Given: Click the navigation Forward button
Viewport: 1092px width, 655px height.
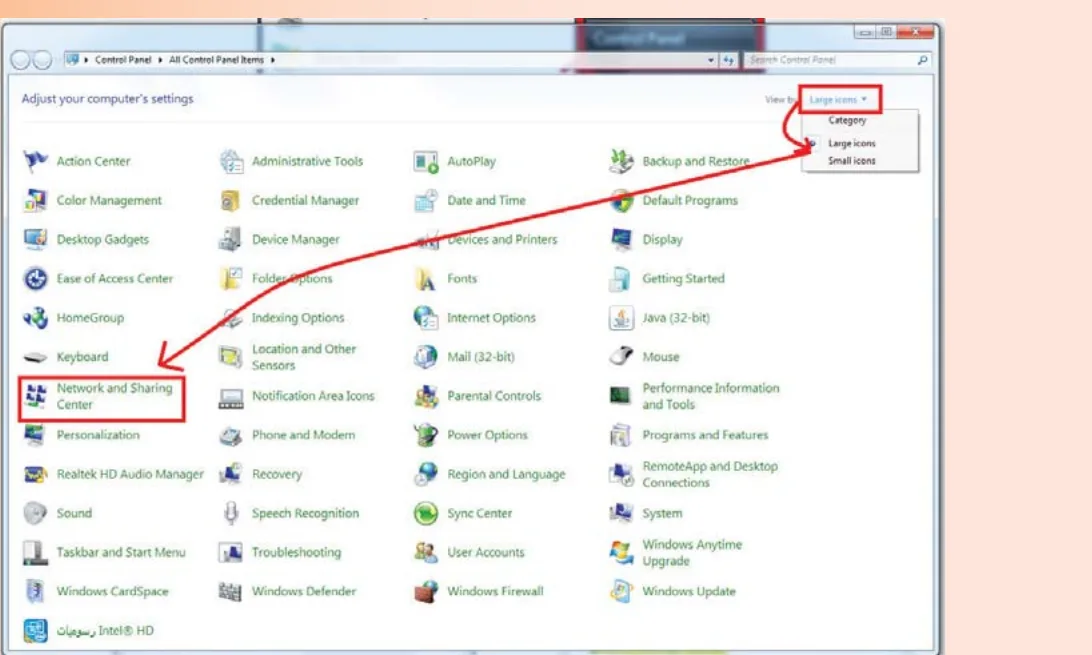Looking at the screenshot, I should point(42,61).
